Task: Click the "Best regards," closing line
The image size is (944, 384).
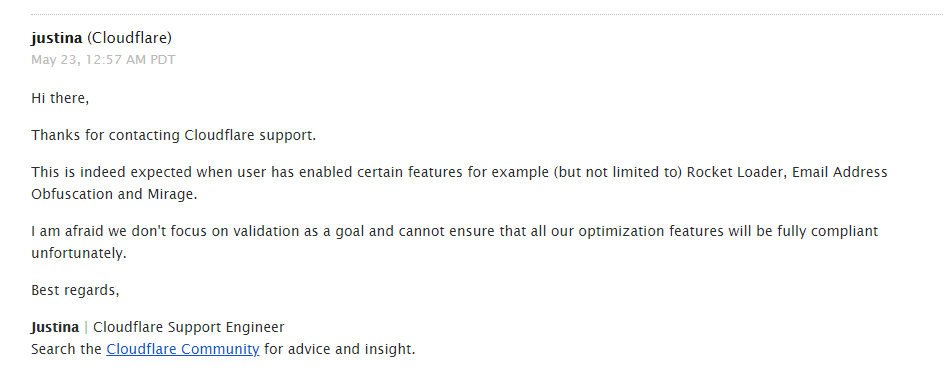Action: pyautogui.click(x=75, y=290)
